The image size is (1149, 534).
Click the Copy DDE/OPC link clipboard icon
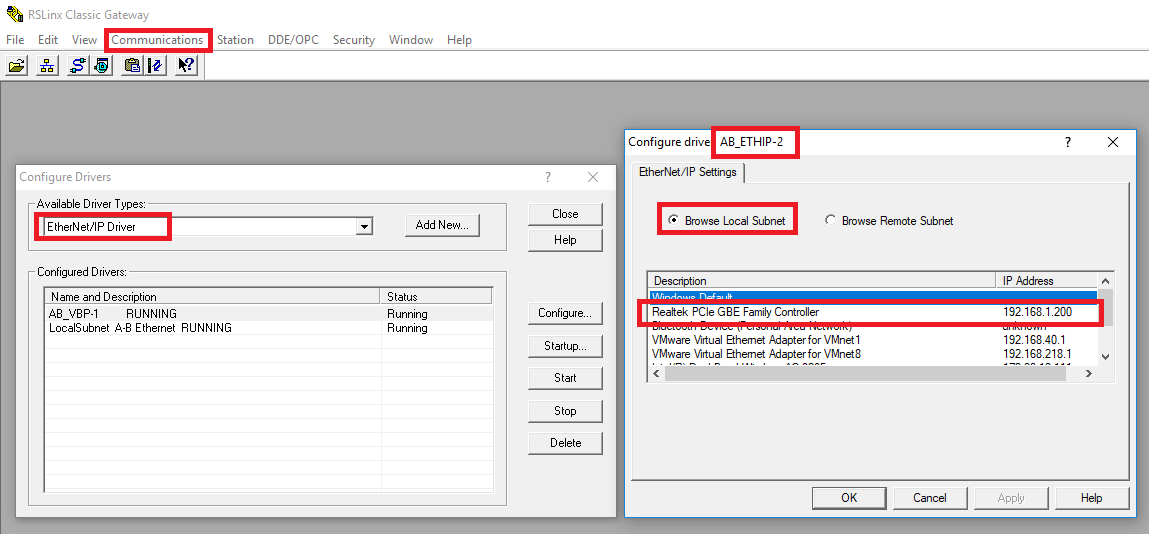133,65
